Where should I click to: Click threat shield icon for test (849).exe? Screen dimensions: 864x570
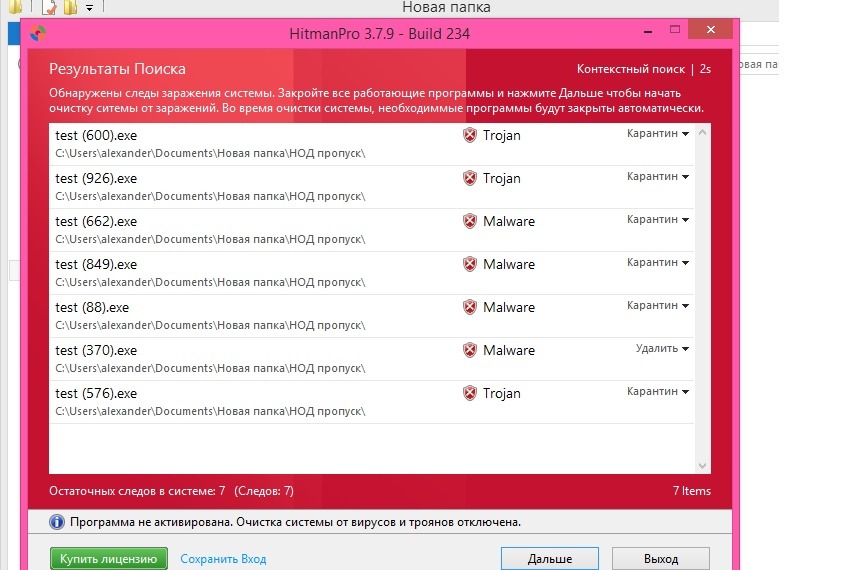click(x=469, y=264)
